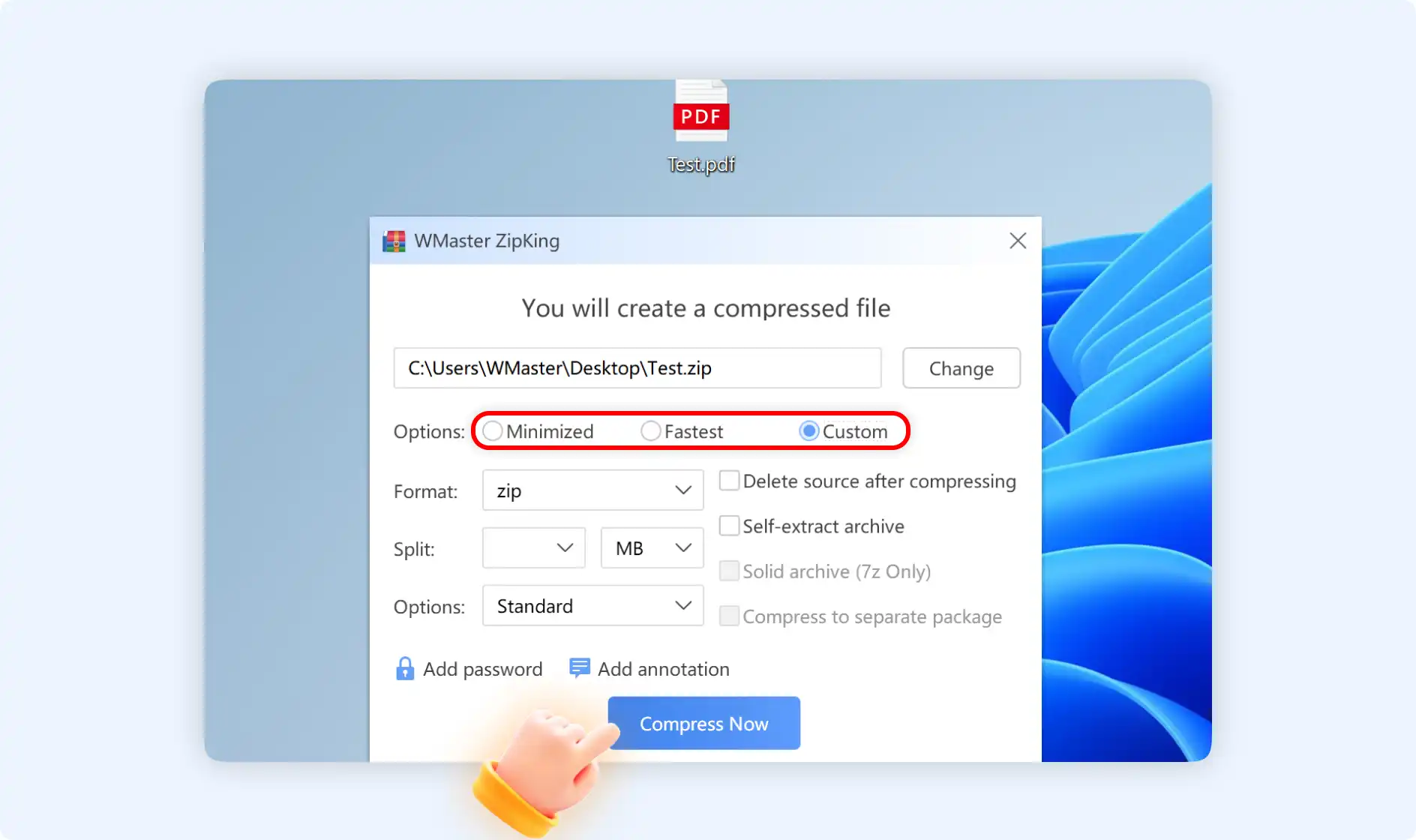The height and width of the screenshot is (840, 1416).
Task: Click the WMaster ZipKing title text
Action: coord(487,241)
